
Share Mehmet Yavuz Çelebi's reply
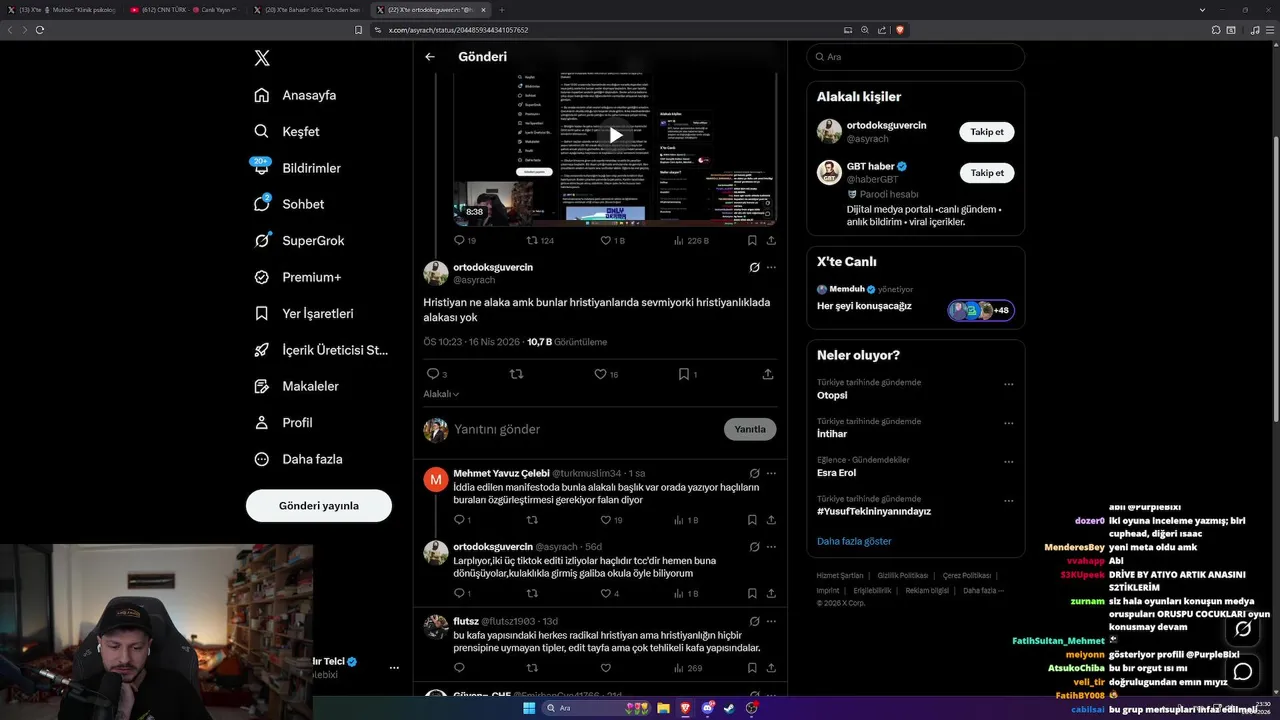[x=771, y=520]
